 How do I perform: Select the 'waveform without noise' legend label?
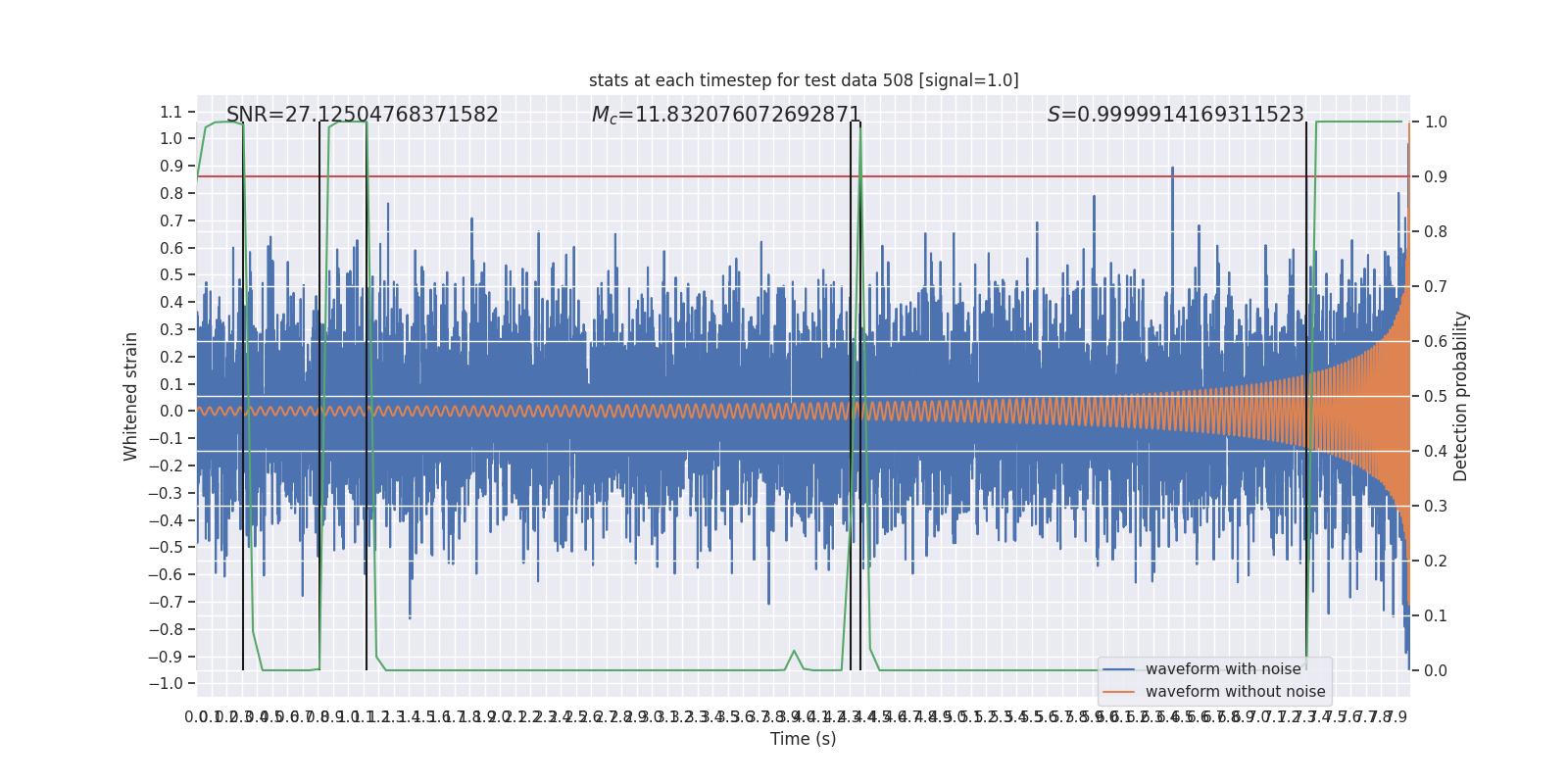pyautogui.click(x=1235, y=692)
